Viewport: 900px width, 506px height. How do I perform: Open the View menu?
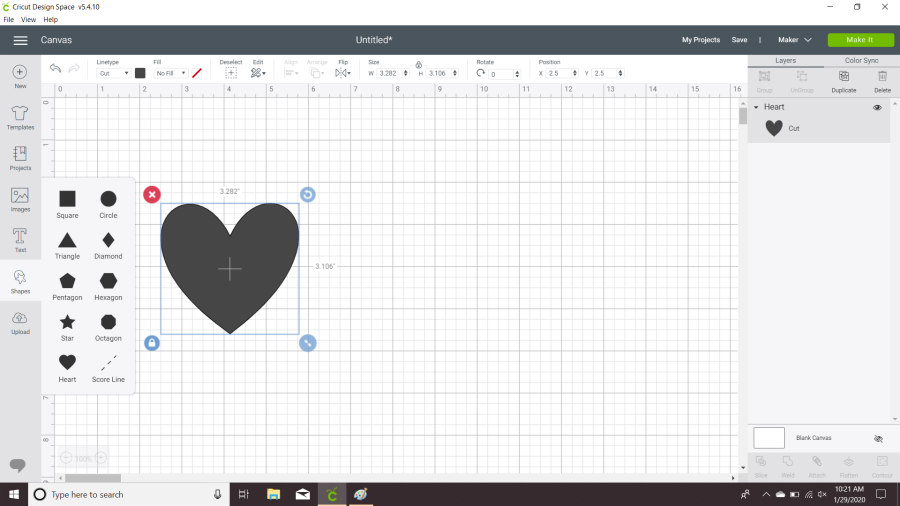tap(28, 19)
